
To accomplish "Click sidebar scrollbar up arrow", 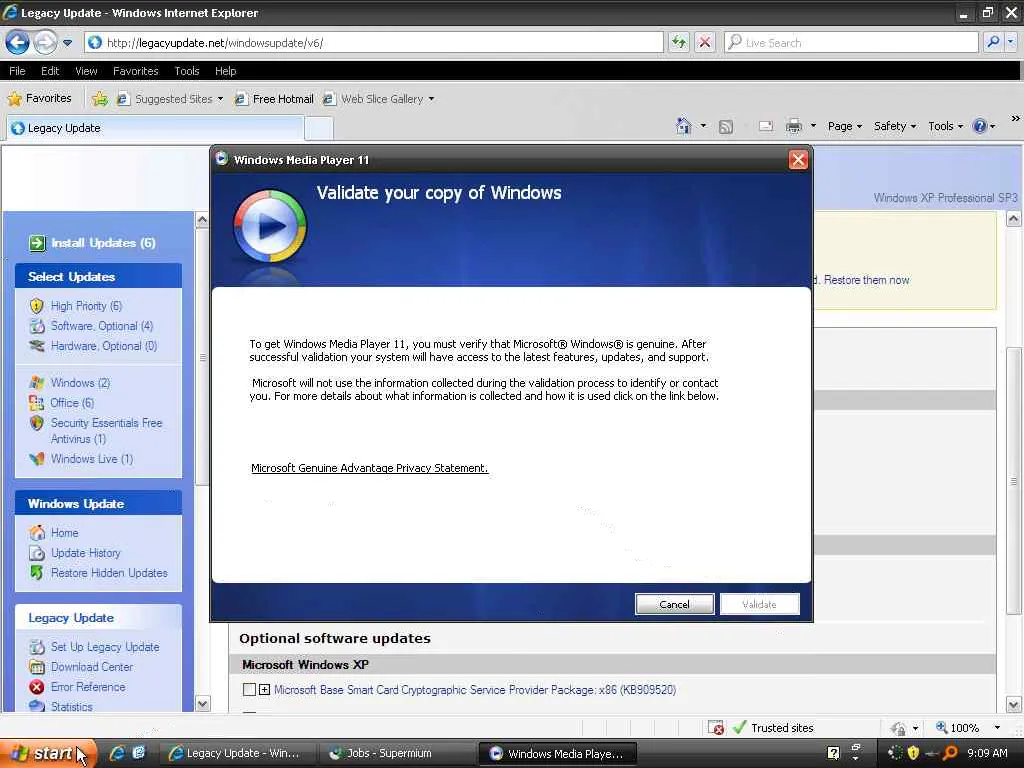I will coord(202,219).
